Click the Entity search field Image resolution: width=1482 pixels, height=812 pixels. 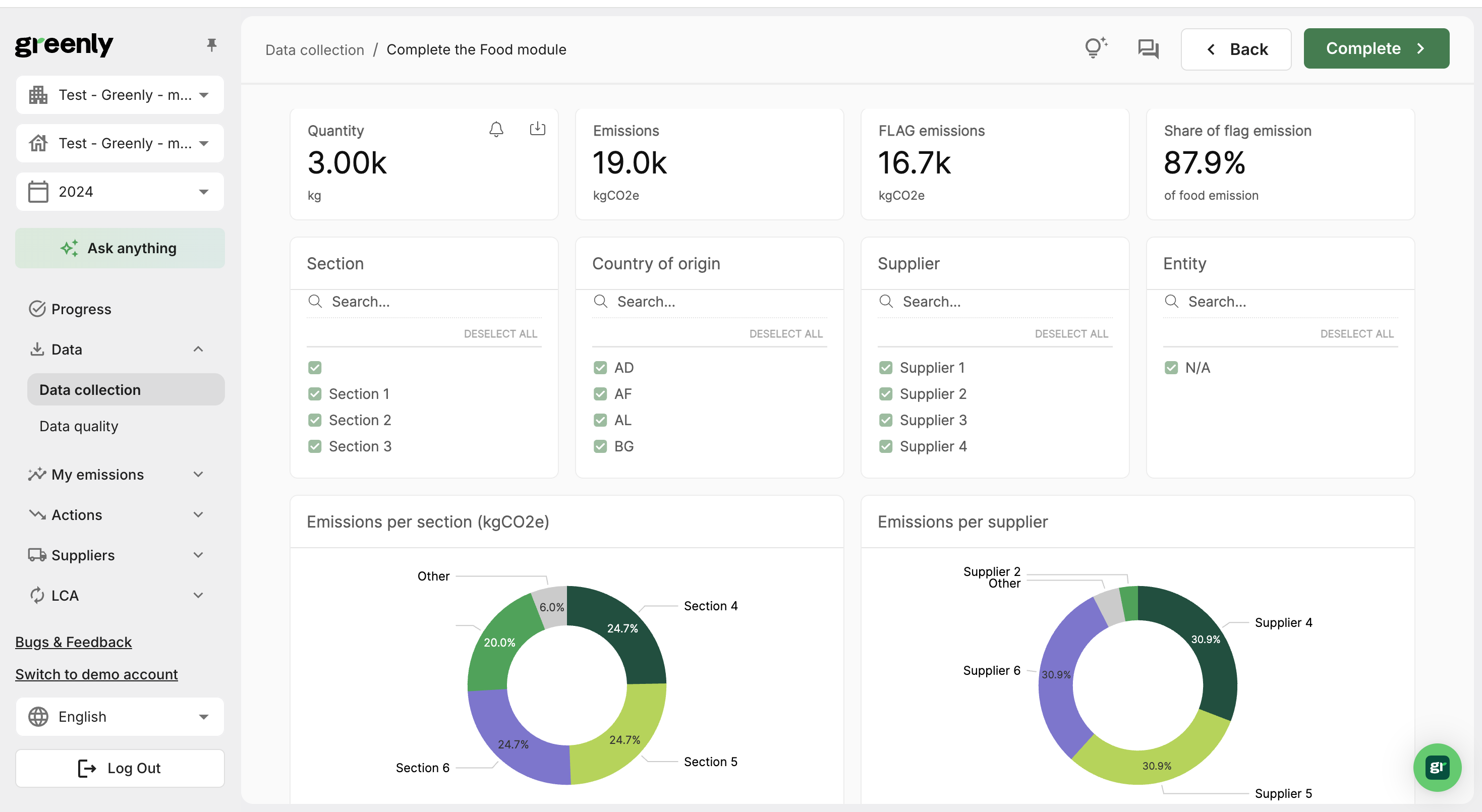point(1281,301)
